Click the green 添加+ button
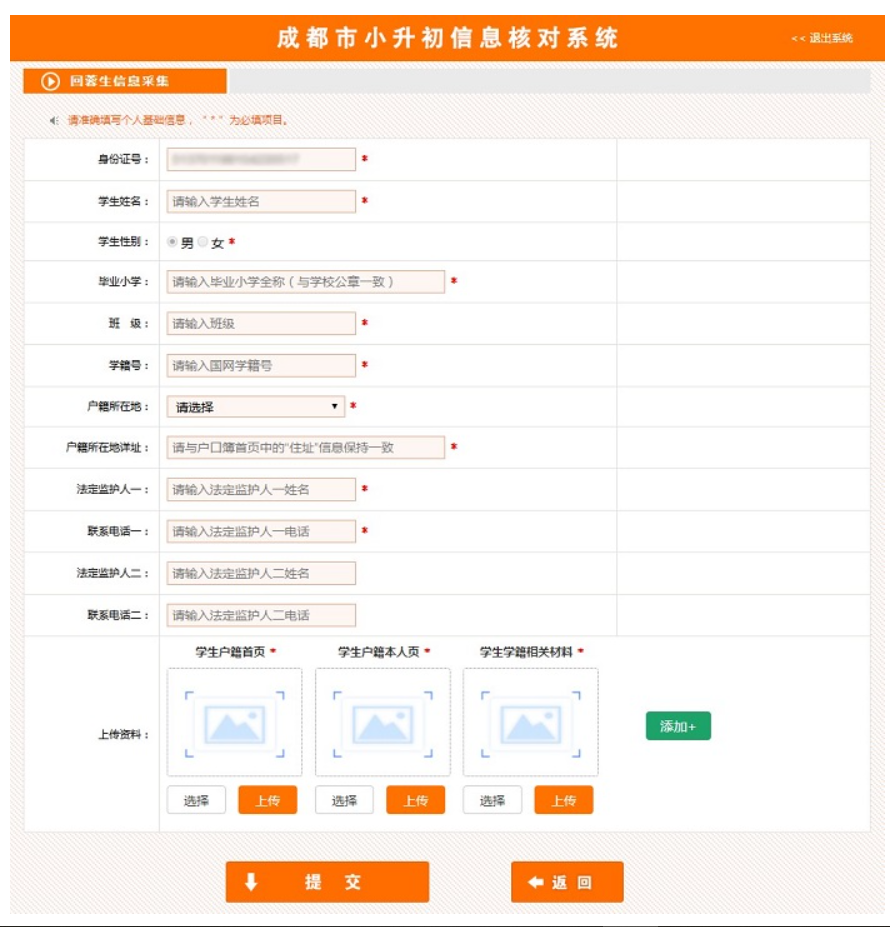Image resolution: width=890 pixels, height=927 pixels. tap(677, 726)
